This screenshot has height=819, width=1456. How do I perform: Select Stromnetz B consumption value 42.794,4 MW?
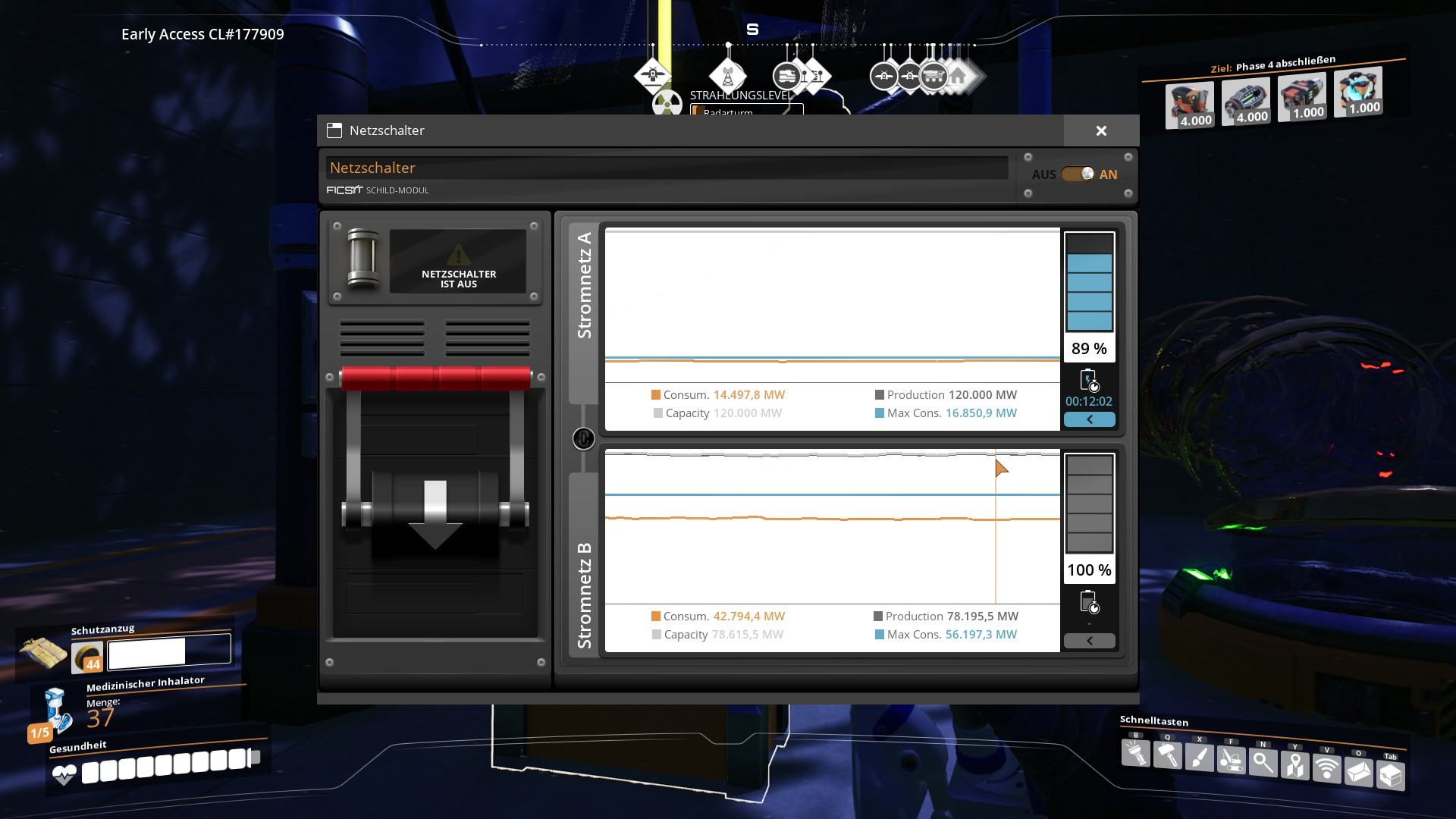749,617
